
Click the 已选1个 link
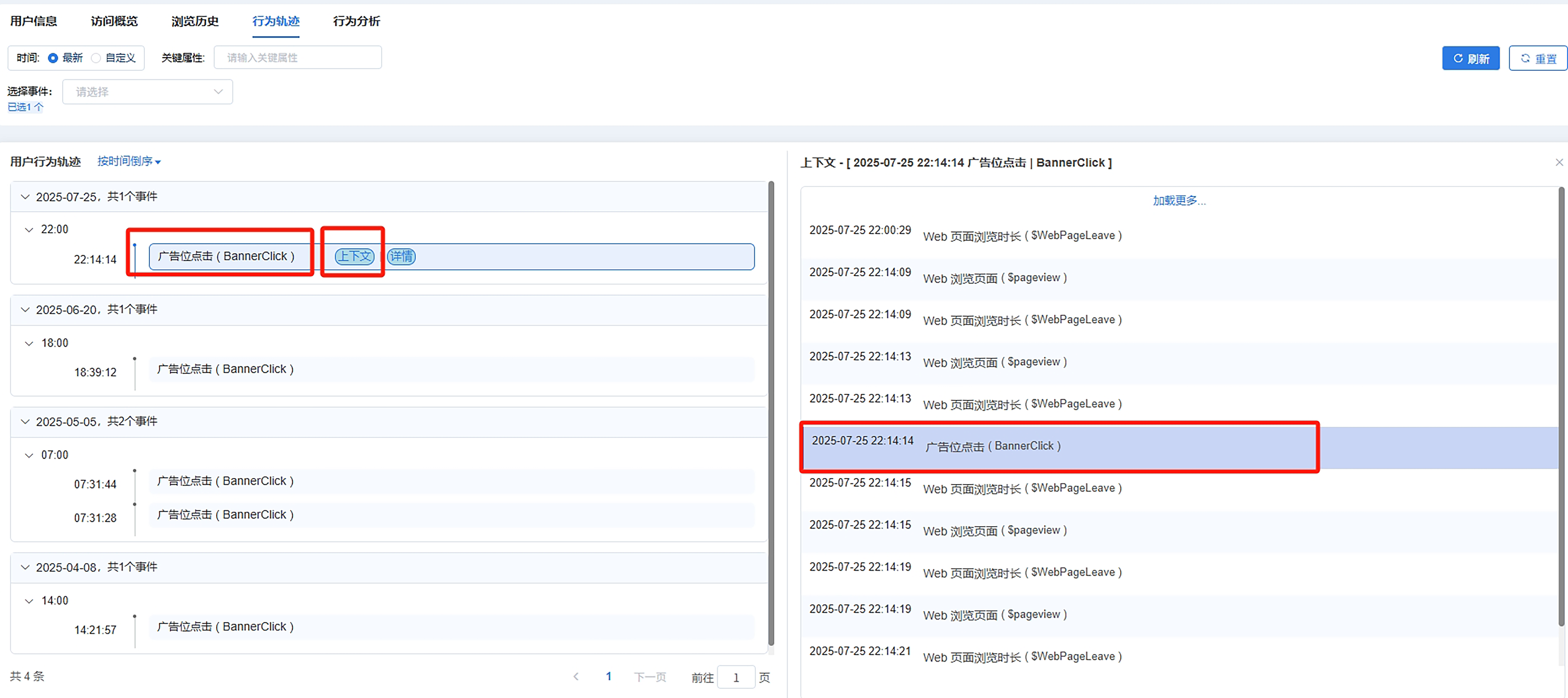click(x=25, y=107)
